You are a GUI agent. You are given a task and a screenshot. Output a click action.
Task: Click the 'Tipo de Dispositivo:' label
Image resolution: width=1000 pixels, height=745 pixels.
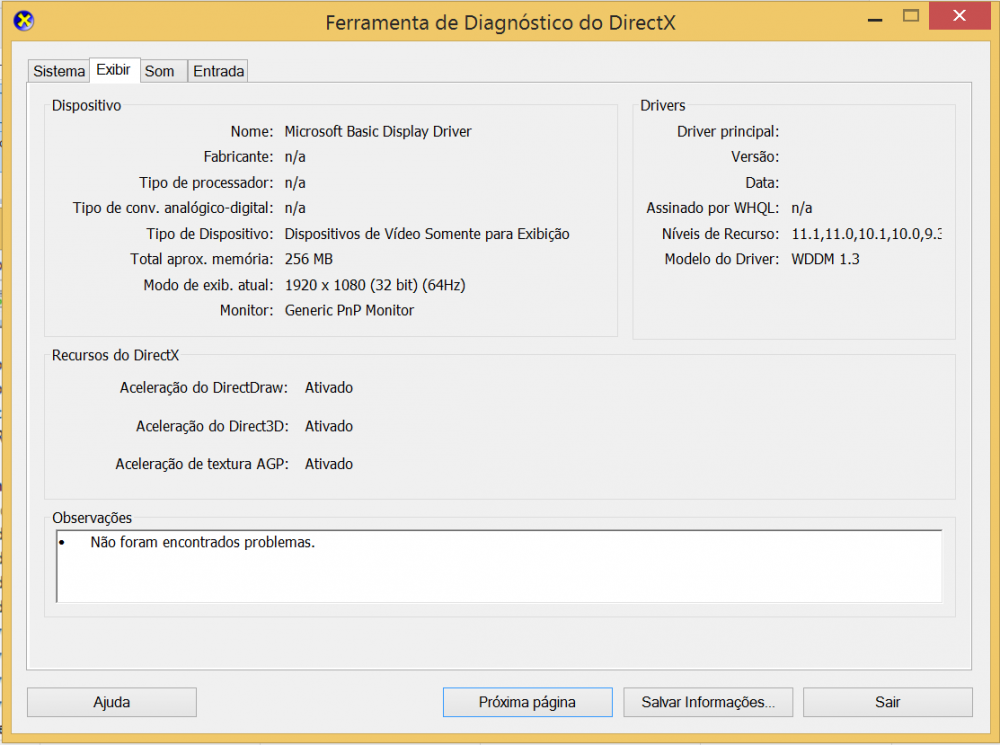pos(210,233)
